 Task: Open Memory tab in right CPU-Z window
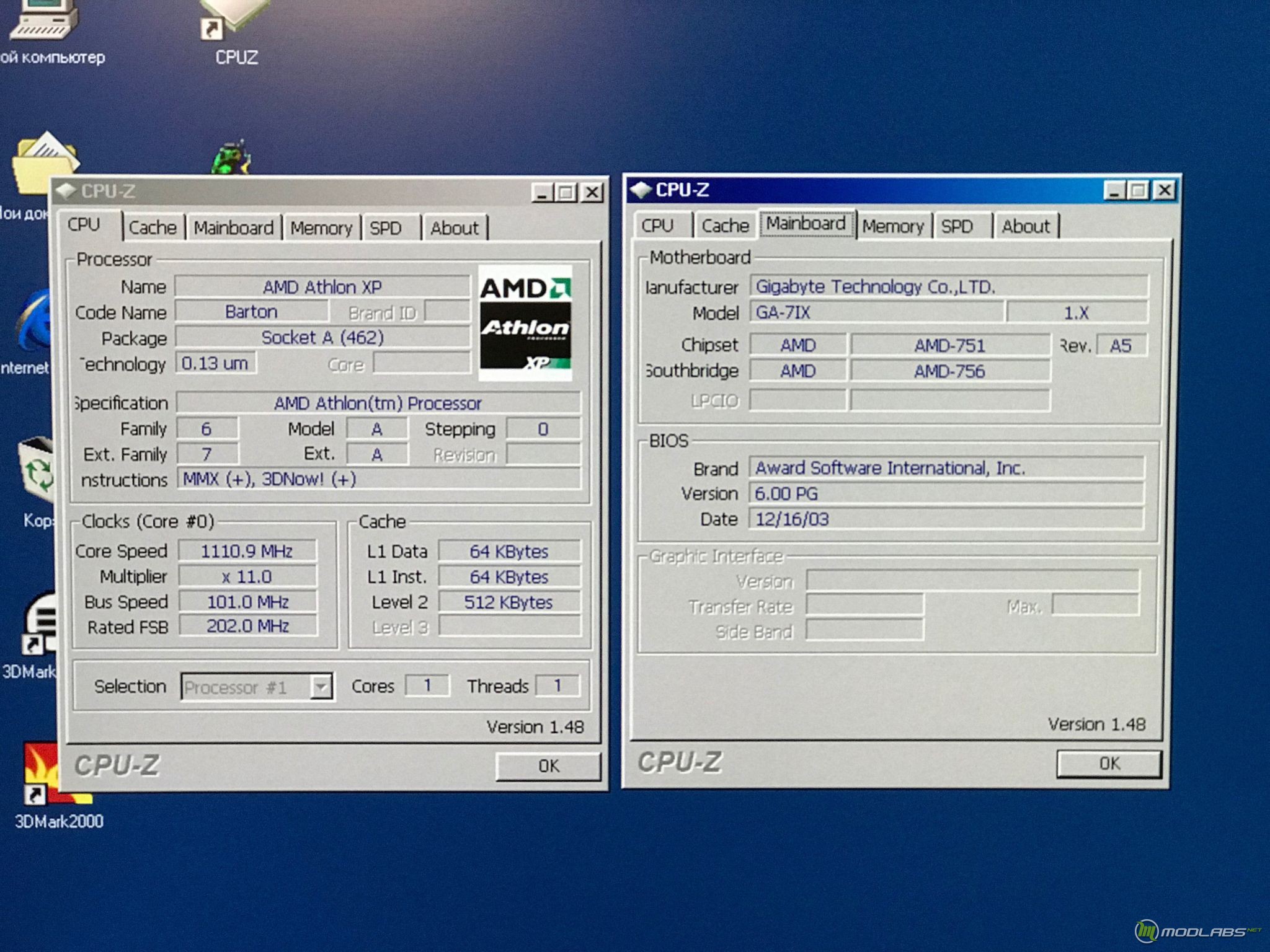pyautogui.click(x=893, y=226)
